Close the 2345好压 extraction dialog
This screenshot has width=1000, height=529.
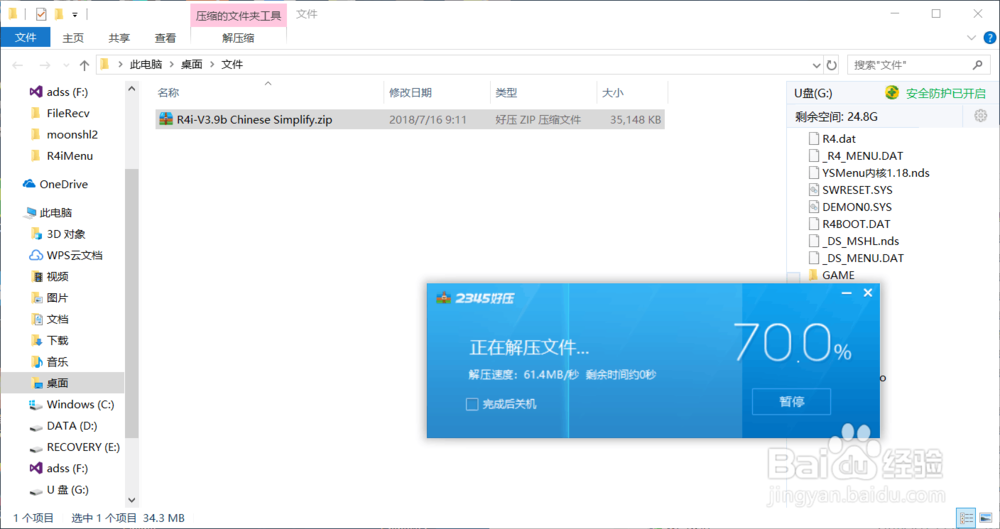pos(868,293)
